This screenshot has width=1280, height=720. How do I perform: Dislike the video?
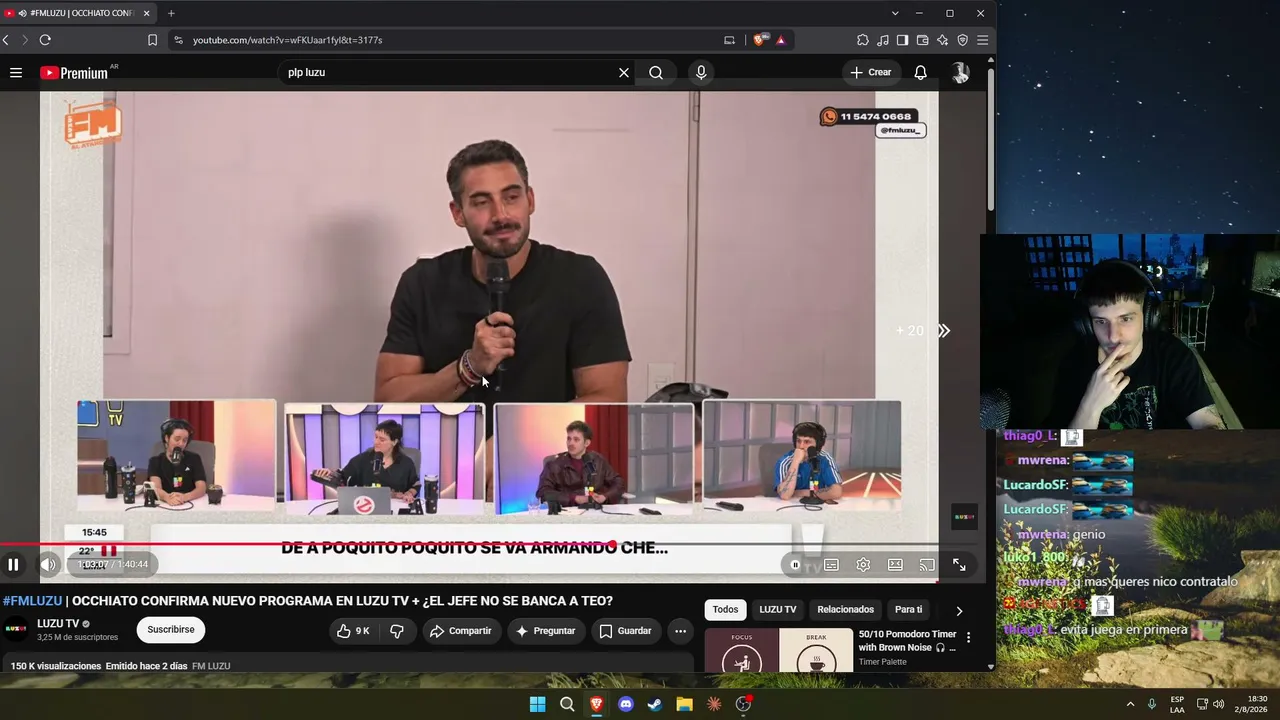pos(397,631)
